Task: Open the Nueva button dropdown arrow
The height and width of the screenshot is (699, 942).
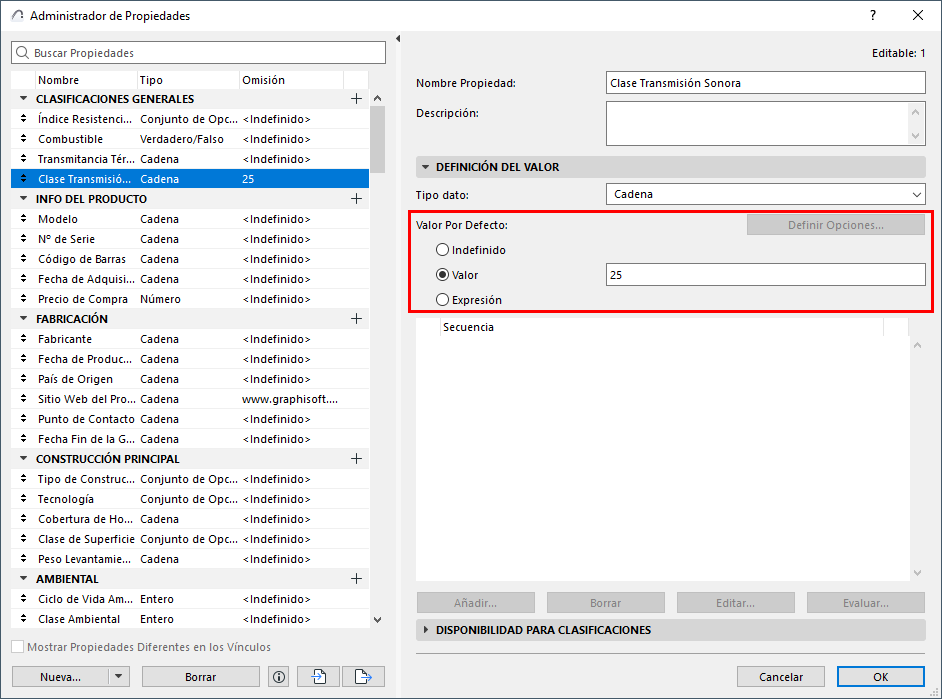Action: (x=118, y=677)
